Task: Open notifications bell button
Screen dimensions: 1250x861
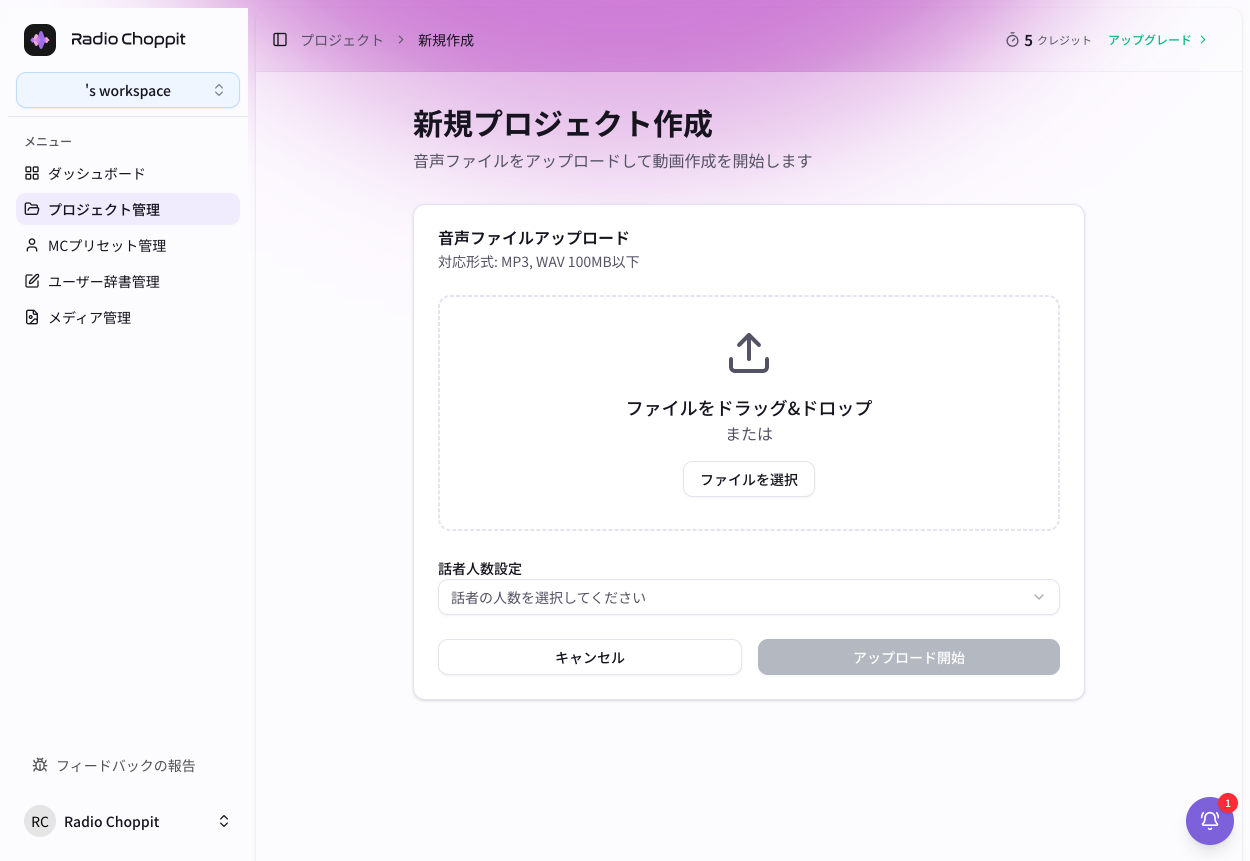Action: click(x=1210, y=821)
